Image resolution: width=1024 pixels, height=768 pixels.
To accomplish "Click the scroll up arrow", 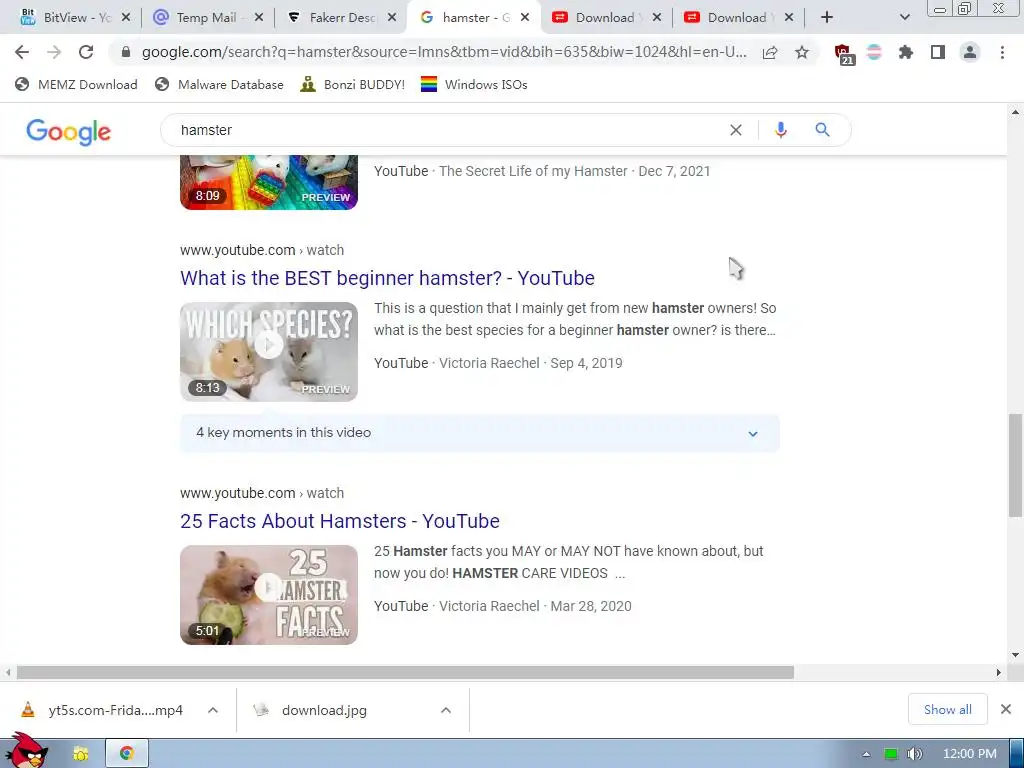I will point(1015,112).
